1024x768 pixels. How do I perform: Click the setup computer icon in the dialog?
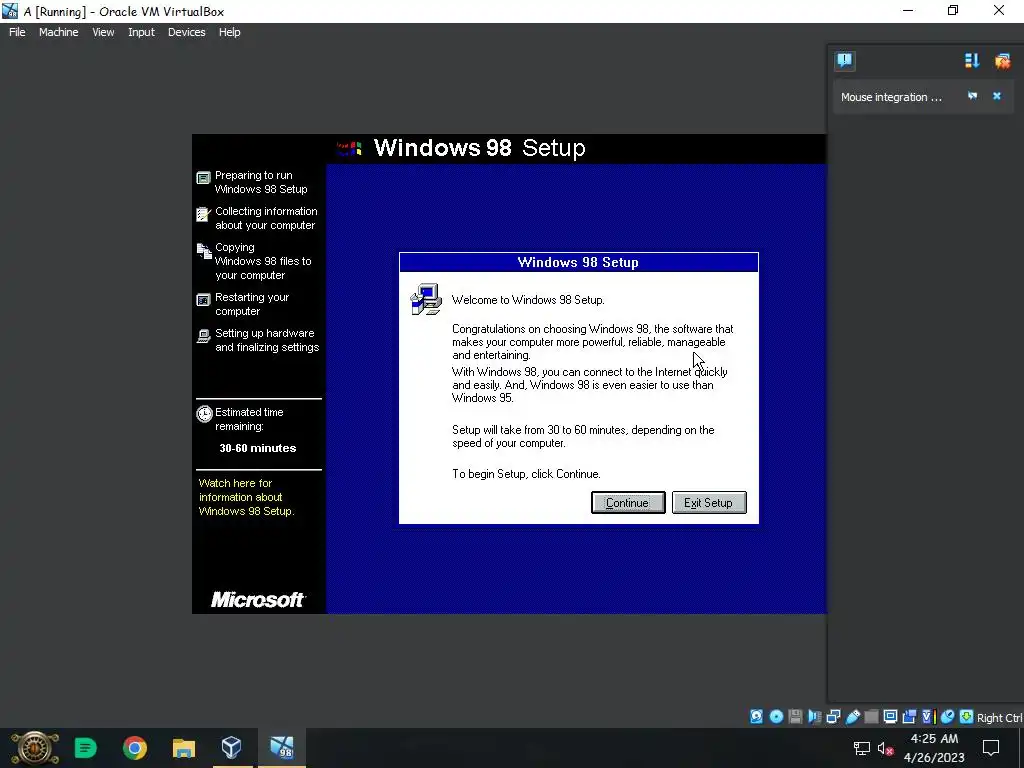click(426, 300)
